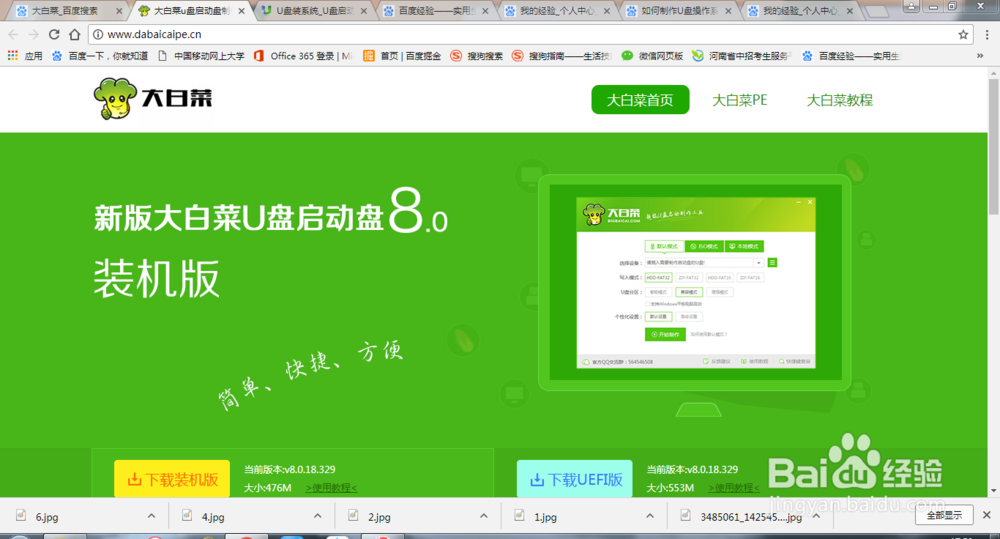This screenshot has width=1000, height=539.
Task: Open the 首页 | 百度掘金 bookmark
Action: tap(402, 56)
